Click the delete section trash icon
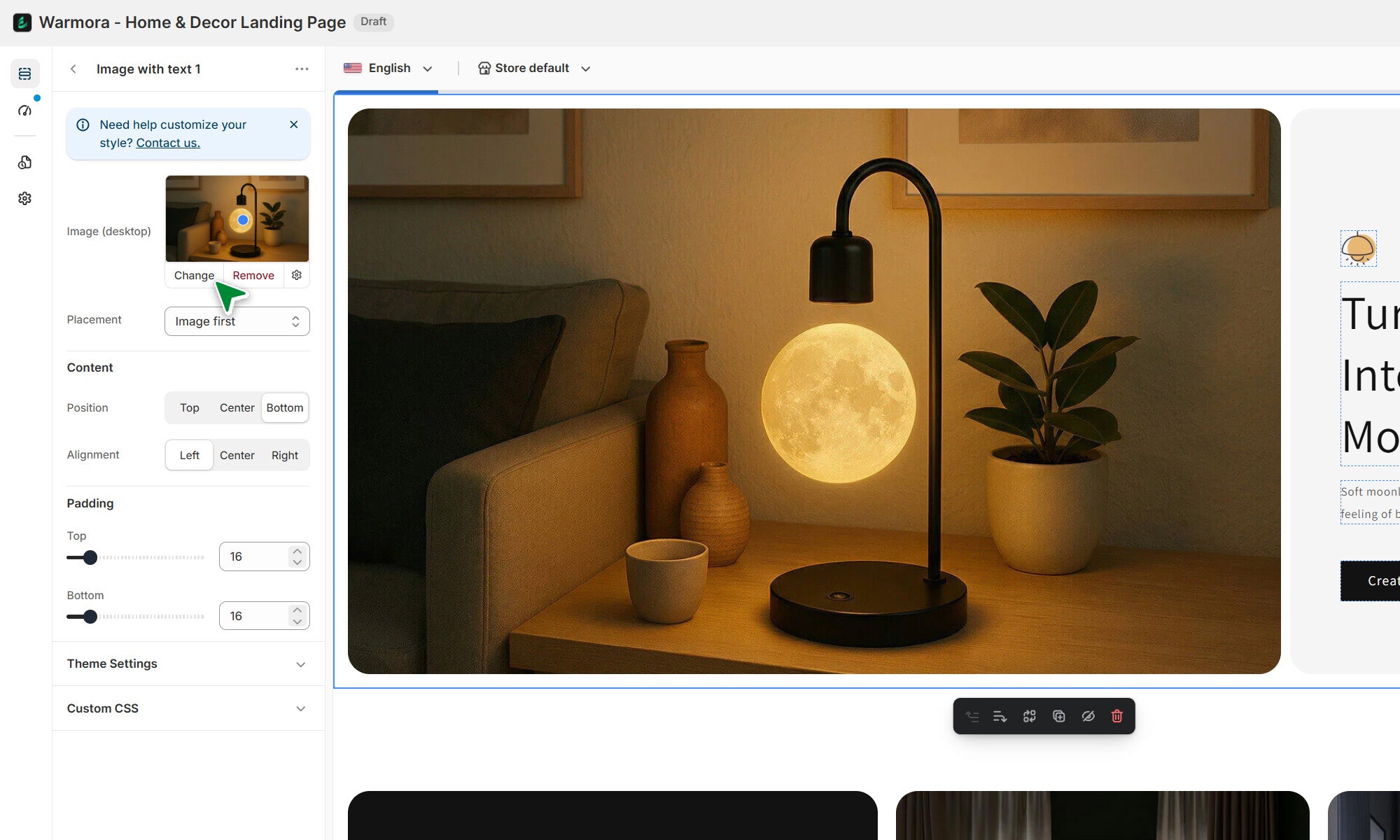Screen dimensions: 1400x840 [x=1116, y=716]
